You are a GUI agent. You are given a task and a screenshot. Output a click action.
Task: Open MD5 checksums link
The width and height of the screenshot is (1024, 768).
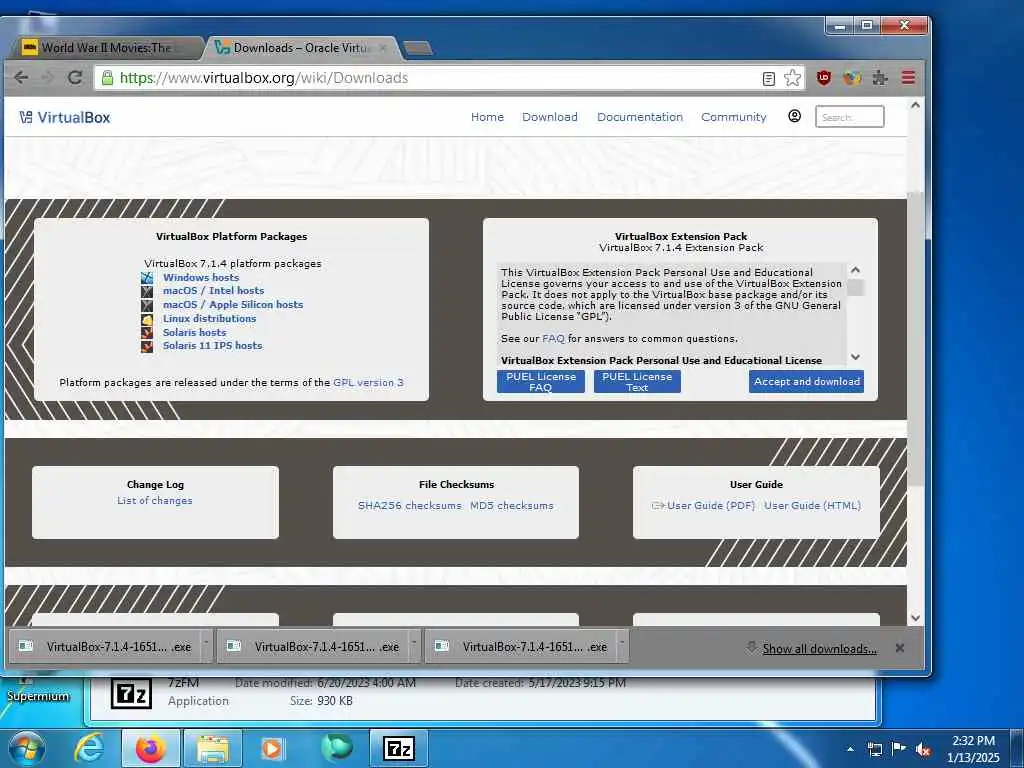511,505
